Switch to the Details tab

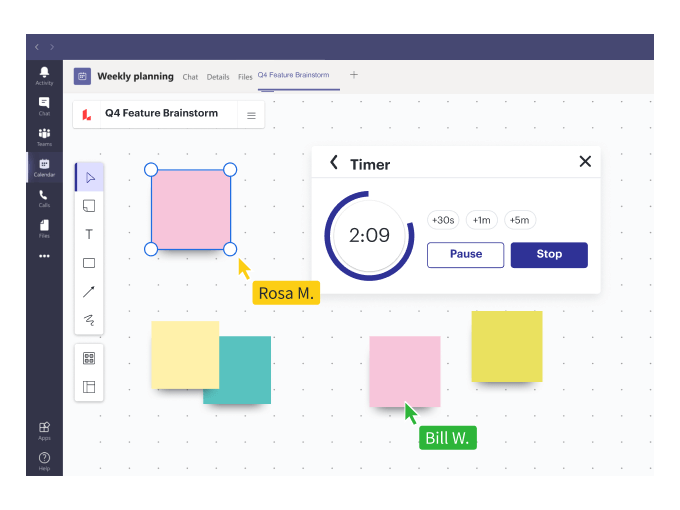pos(218,77)
